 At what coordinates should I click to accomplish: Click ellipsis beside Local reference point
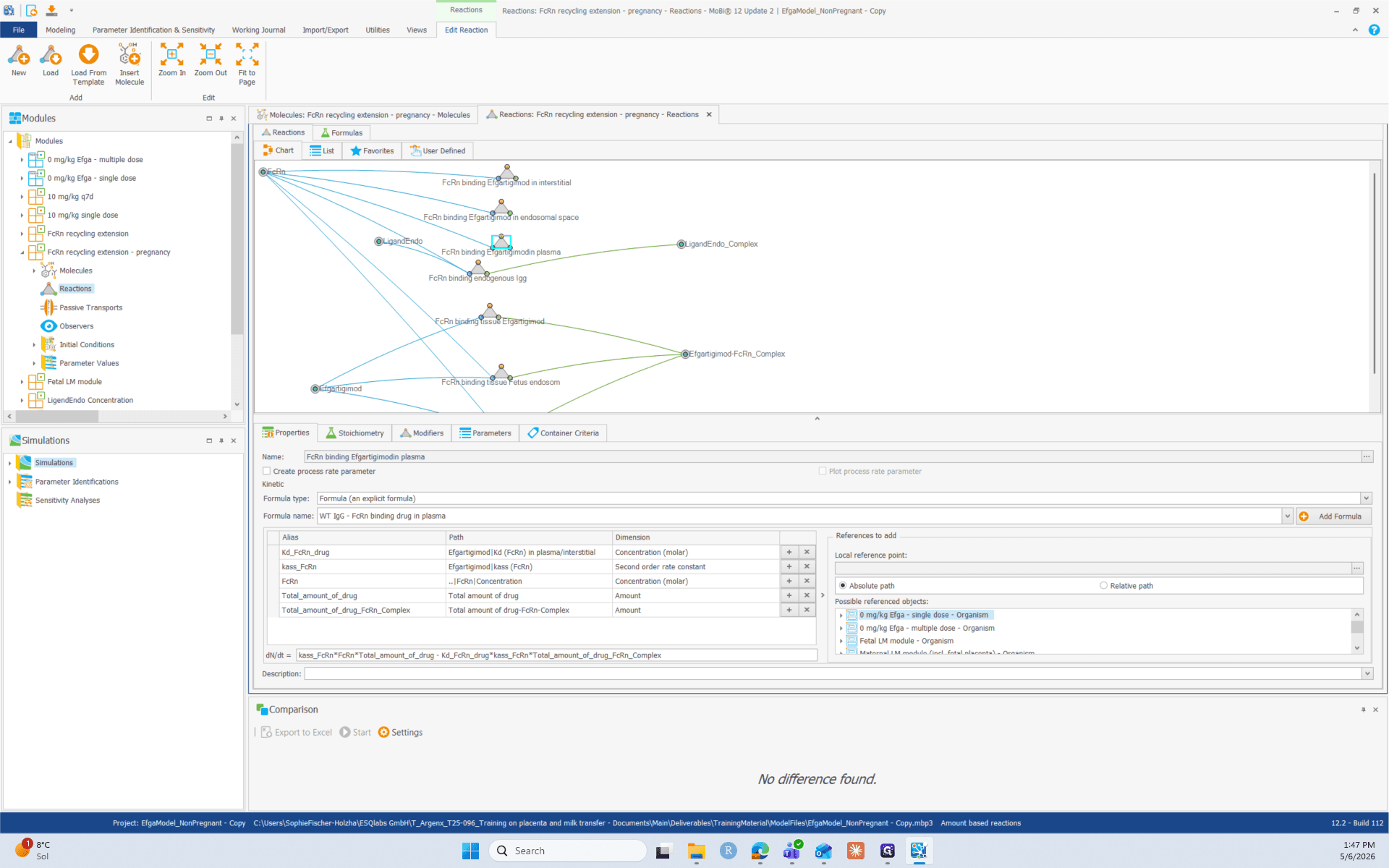1357,568
